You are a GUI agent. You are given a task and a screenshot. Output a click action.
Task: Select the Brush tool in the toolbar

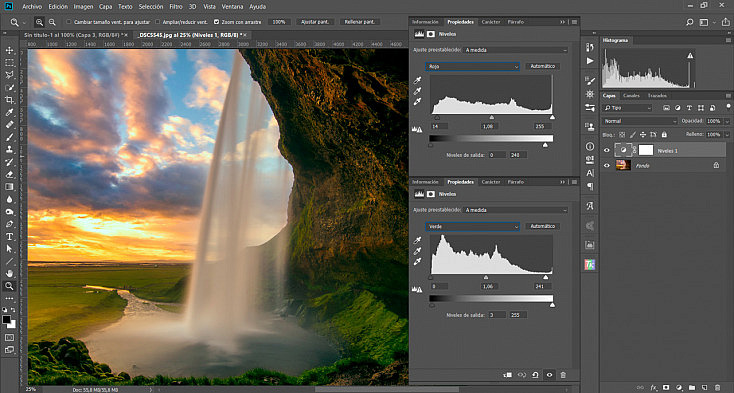pyautogui.click(x=9, y=137)
